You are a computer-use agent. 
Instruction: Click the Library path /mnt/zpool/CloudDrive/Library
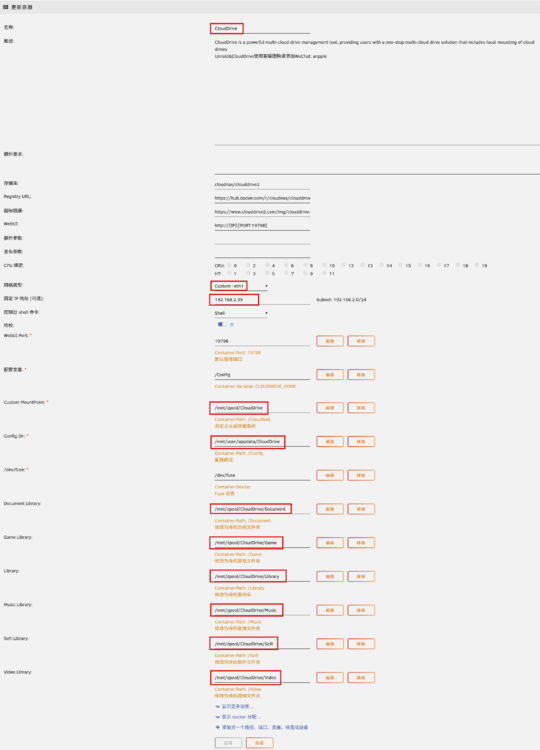tap(262, 577)
